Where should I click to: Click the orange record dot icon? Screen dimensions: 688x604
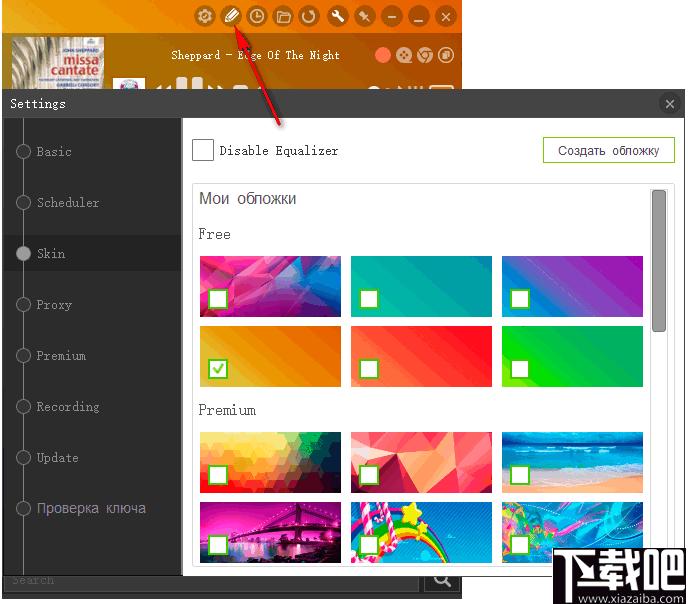pos(383,55)
